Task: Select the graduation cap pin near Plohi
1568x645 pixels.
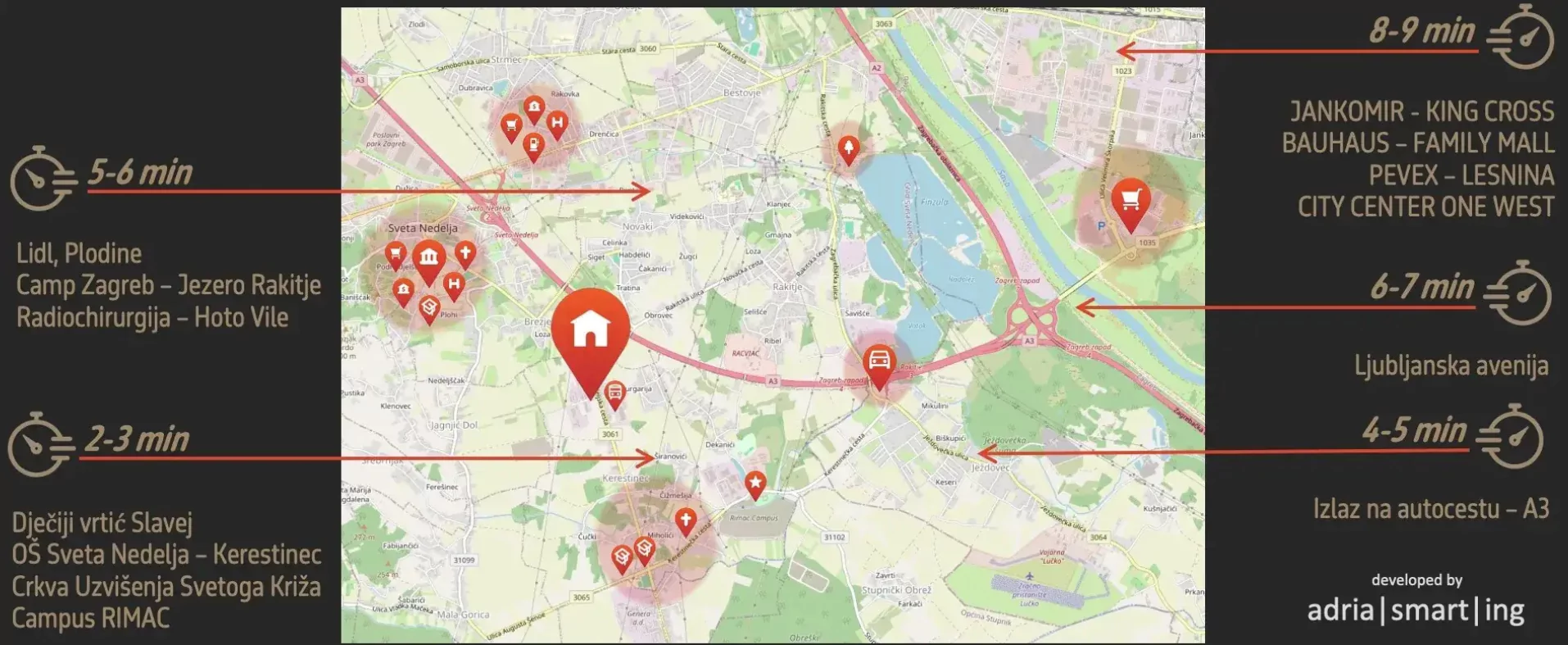Action: pos(429,311)
